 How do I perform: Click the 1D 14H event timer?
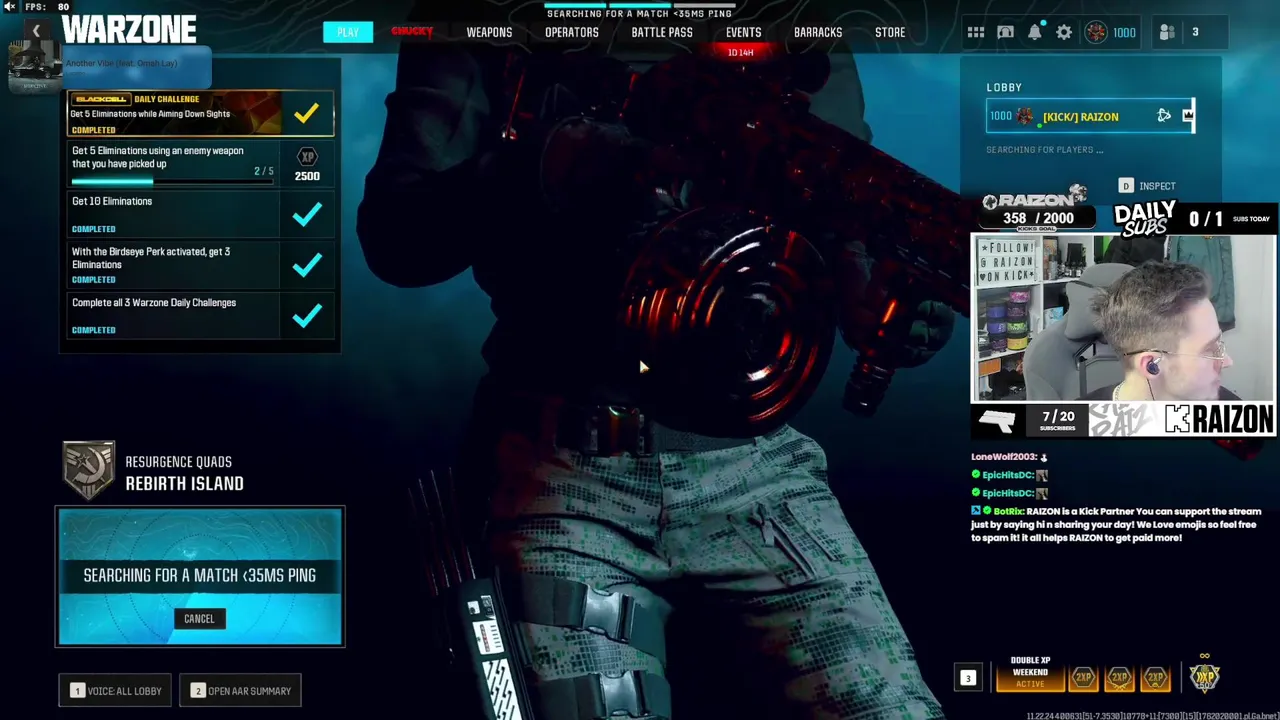(741, 52)
